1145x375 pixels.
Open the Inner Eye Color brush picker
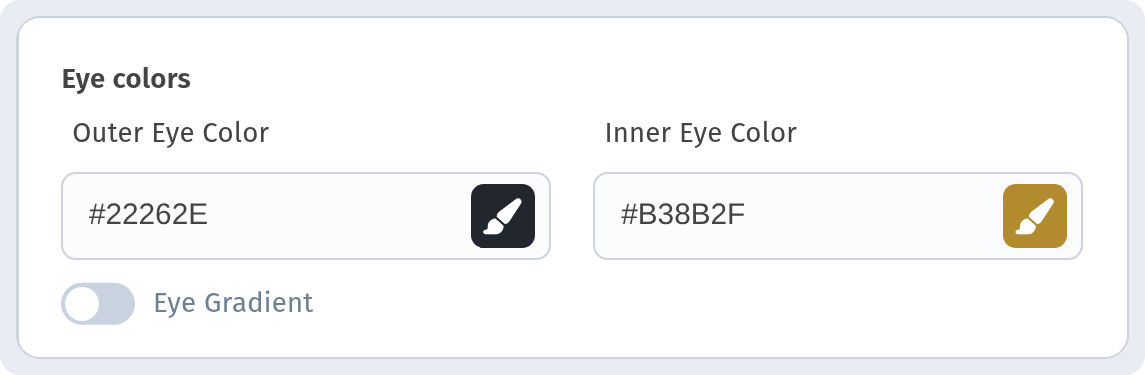[x=1035, y=216]
